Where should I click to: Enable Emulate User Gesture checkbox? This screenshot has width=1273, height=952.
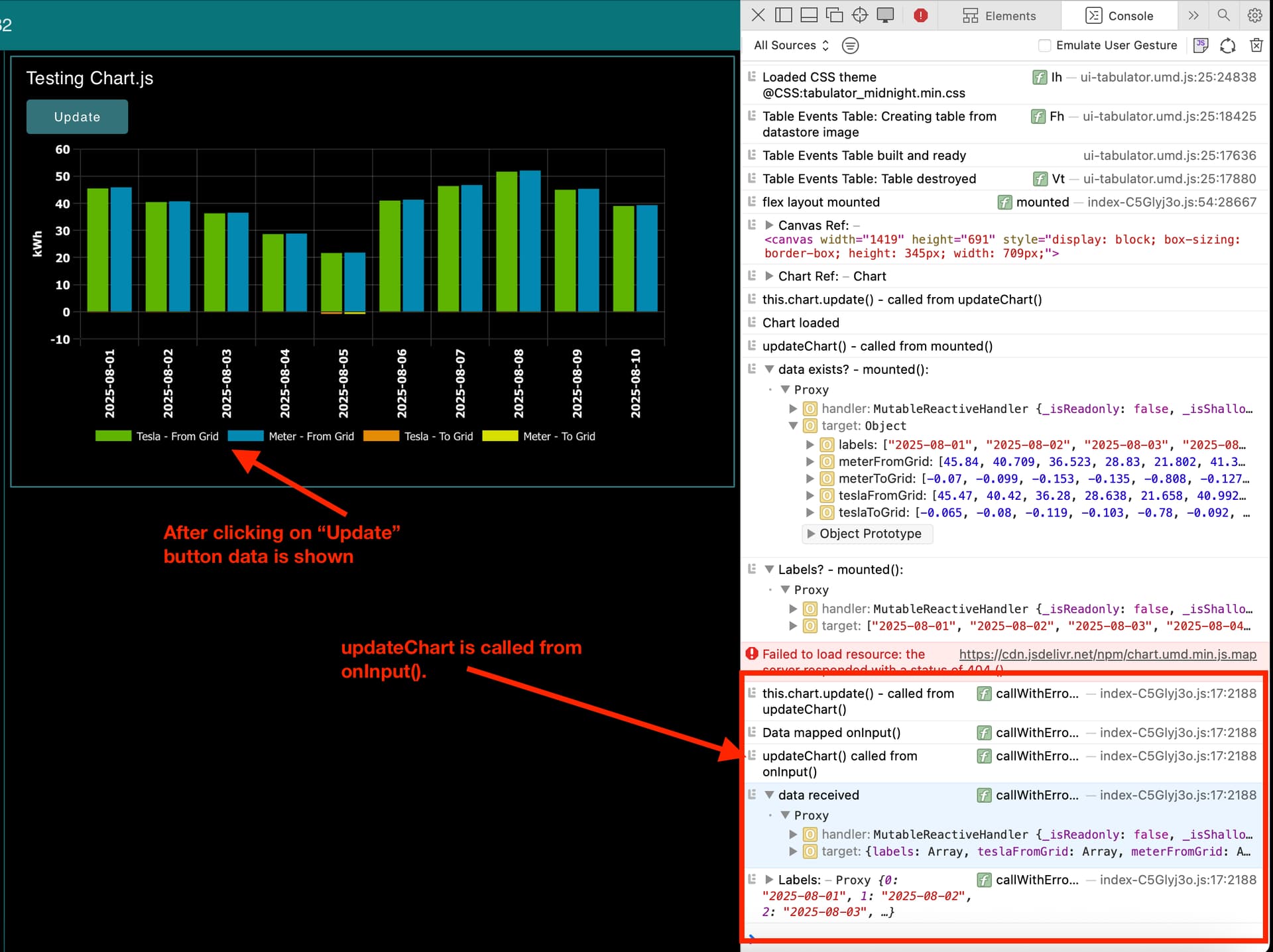point(1045,45)
